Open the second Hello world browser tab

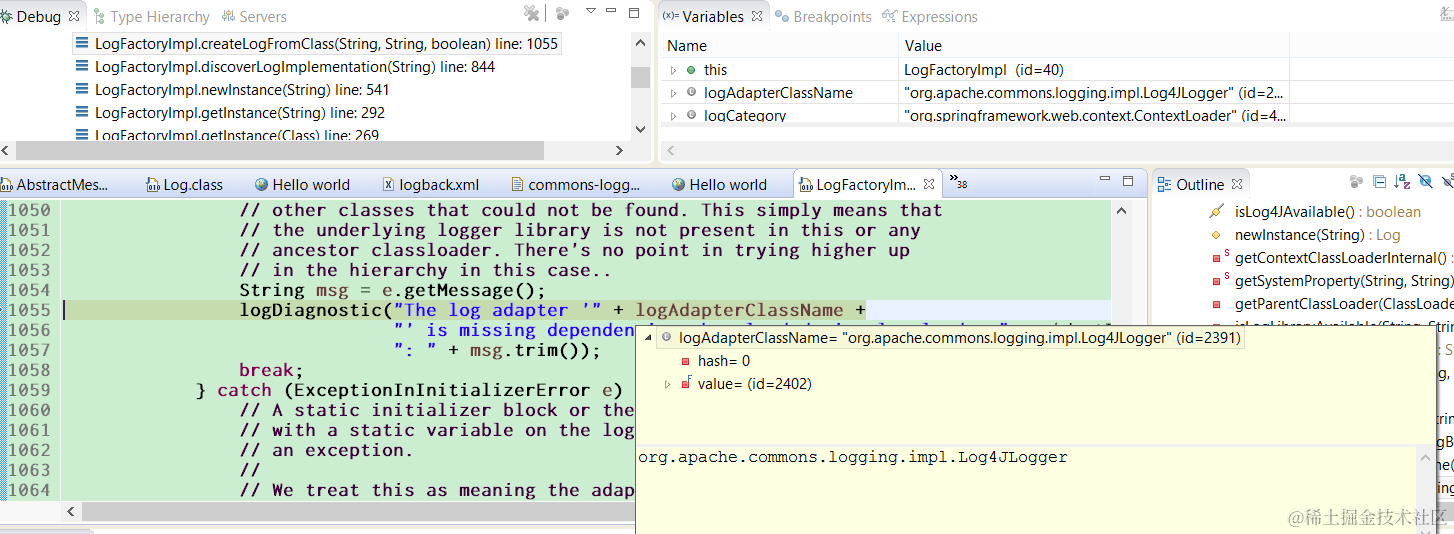click(x=720, y=185)
